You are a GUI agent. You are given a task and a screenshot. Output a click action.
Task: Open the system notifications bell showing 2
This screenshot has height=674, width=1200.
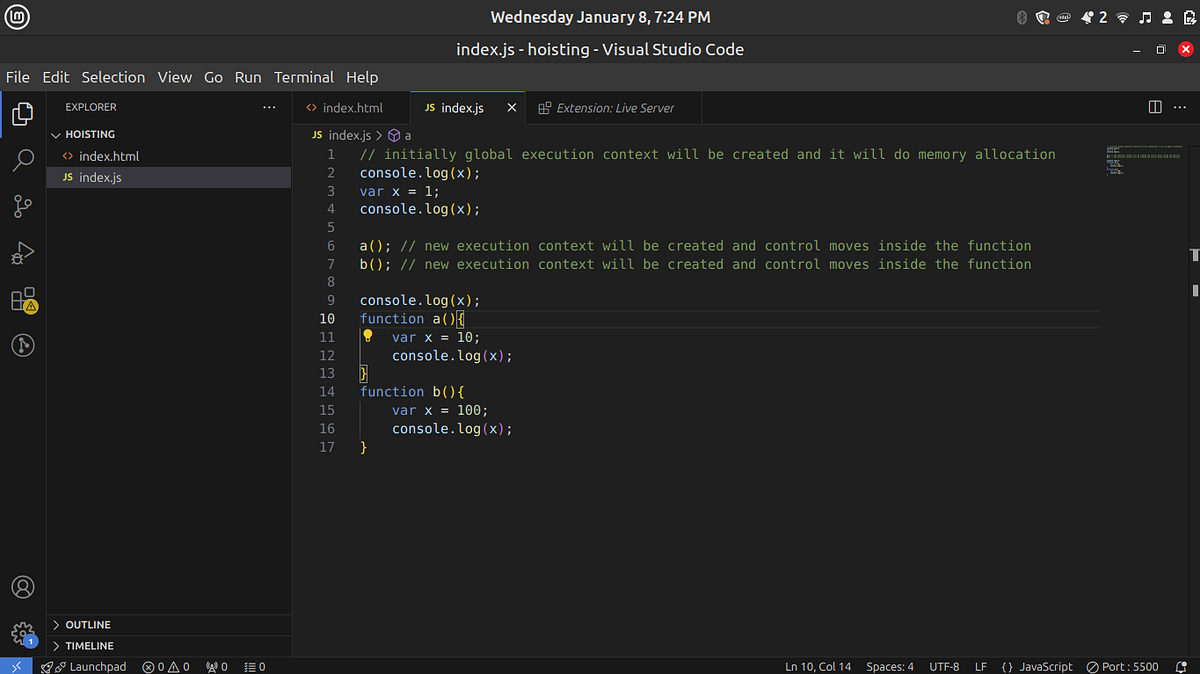point(1092,17)
